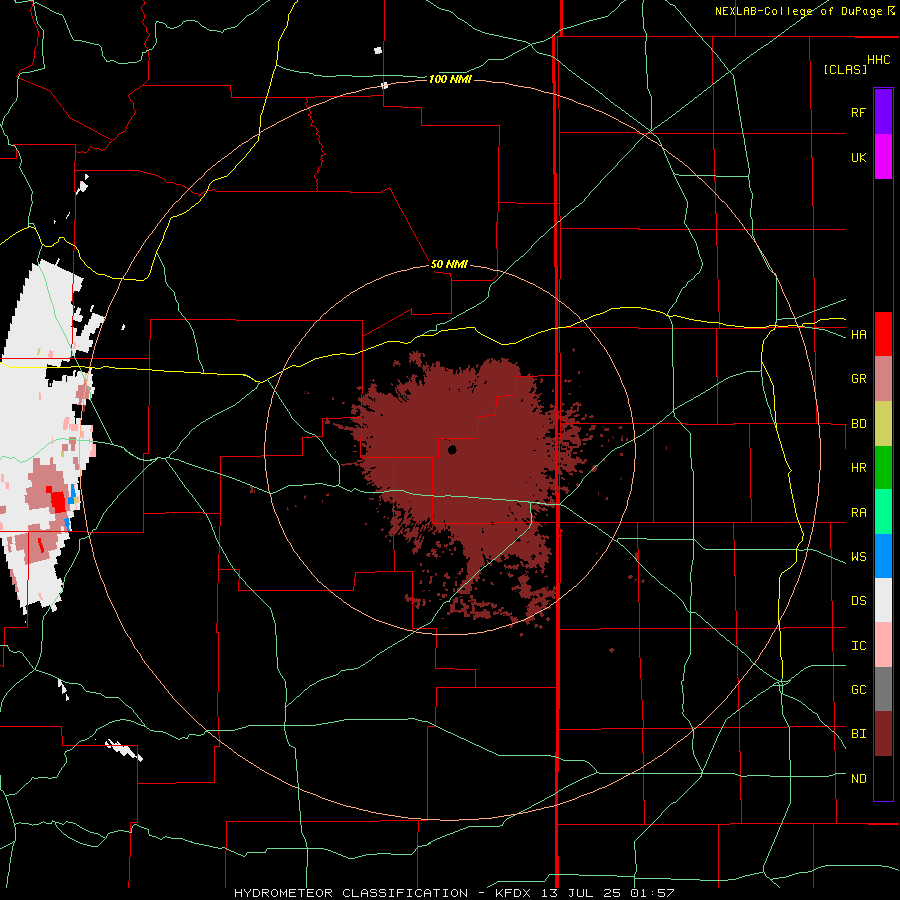Select the GR graupel color swatch
900x900 pixels.
[883, 378]
